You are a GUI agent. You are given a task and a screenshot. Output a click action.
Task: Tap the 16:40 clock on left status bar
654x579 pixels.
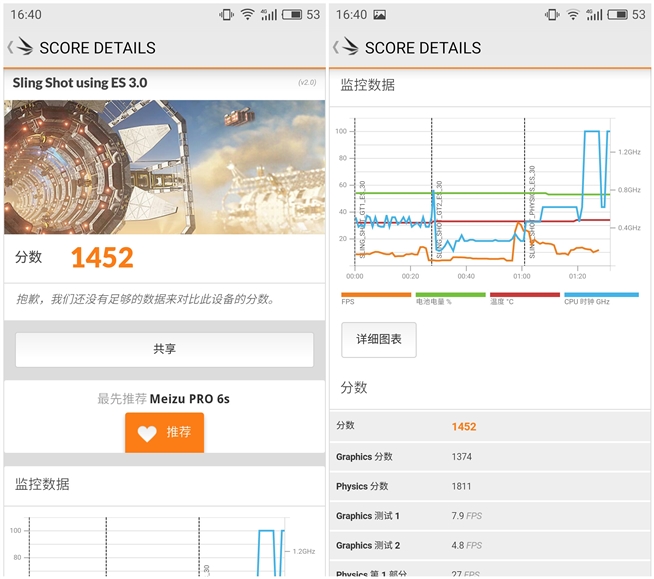[x=26, y=15]
